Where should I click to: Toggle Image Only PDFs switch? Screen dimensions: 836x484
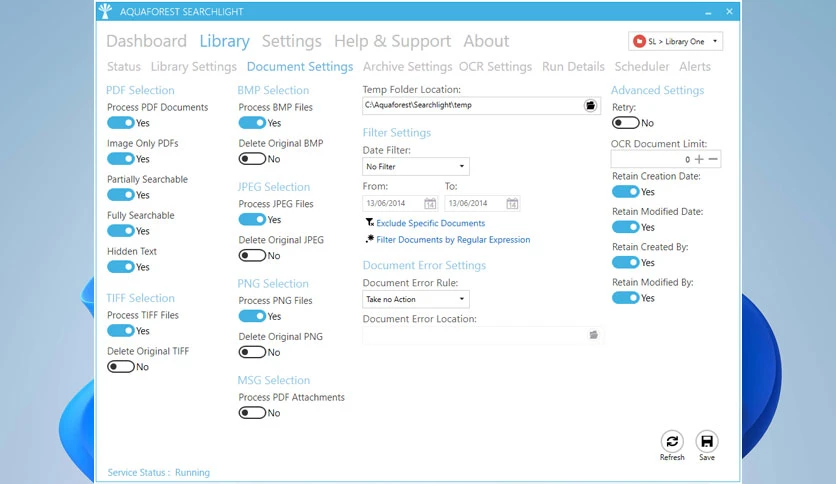click(120, 159)
